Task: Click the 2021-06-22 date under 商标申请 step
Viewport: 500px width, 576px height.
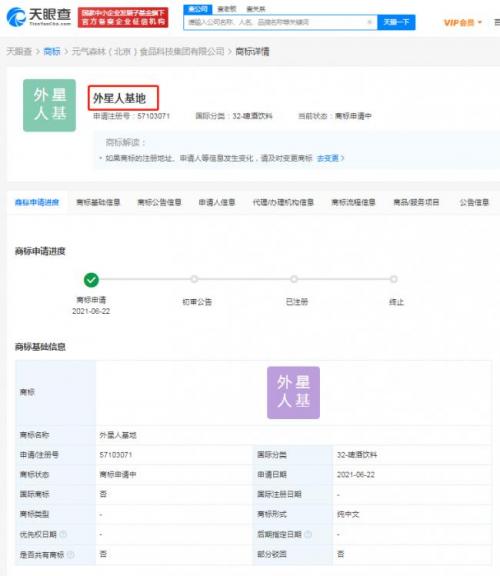Action: (x=91, y=311)
